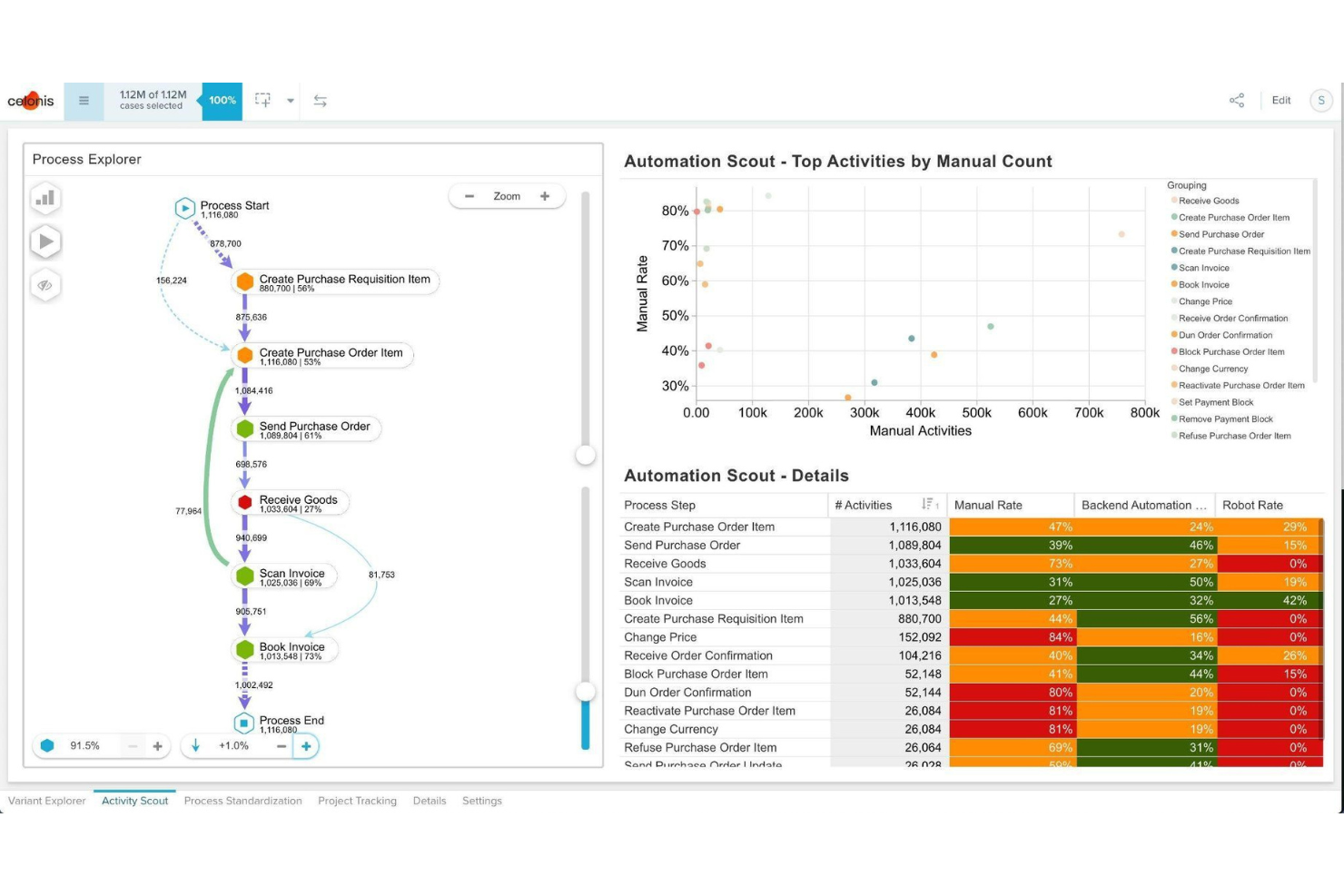
Task: Zoom out with the minus button
Action: point(469,196)
